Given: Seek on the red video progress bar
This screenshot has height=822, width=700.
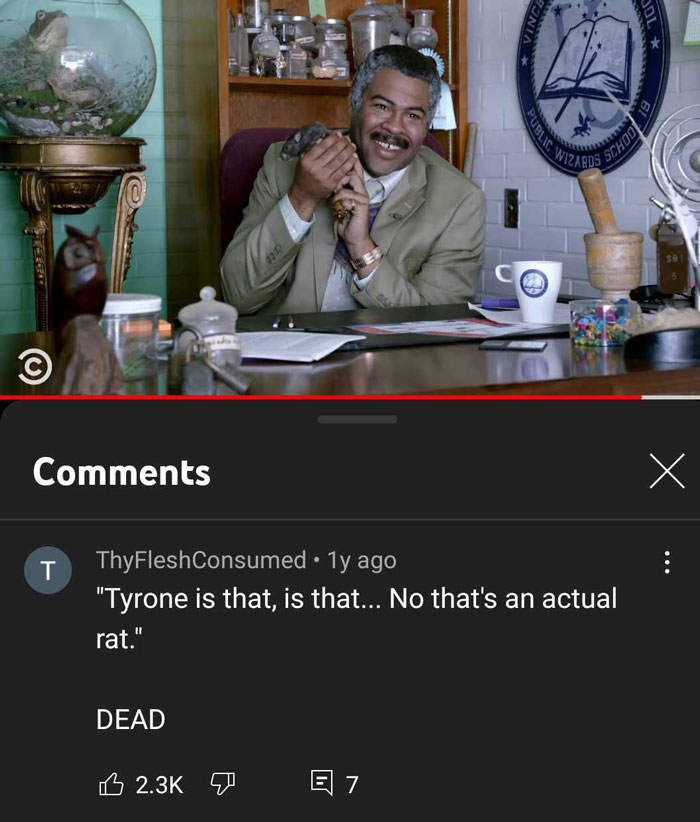Looking at the screenshot, I should 320,397.
